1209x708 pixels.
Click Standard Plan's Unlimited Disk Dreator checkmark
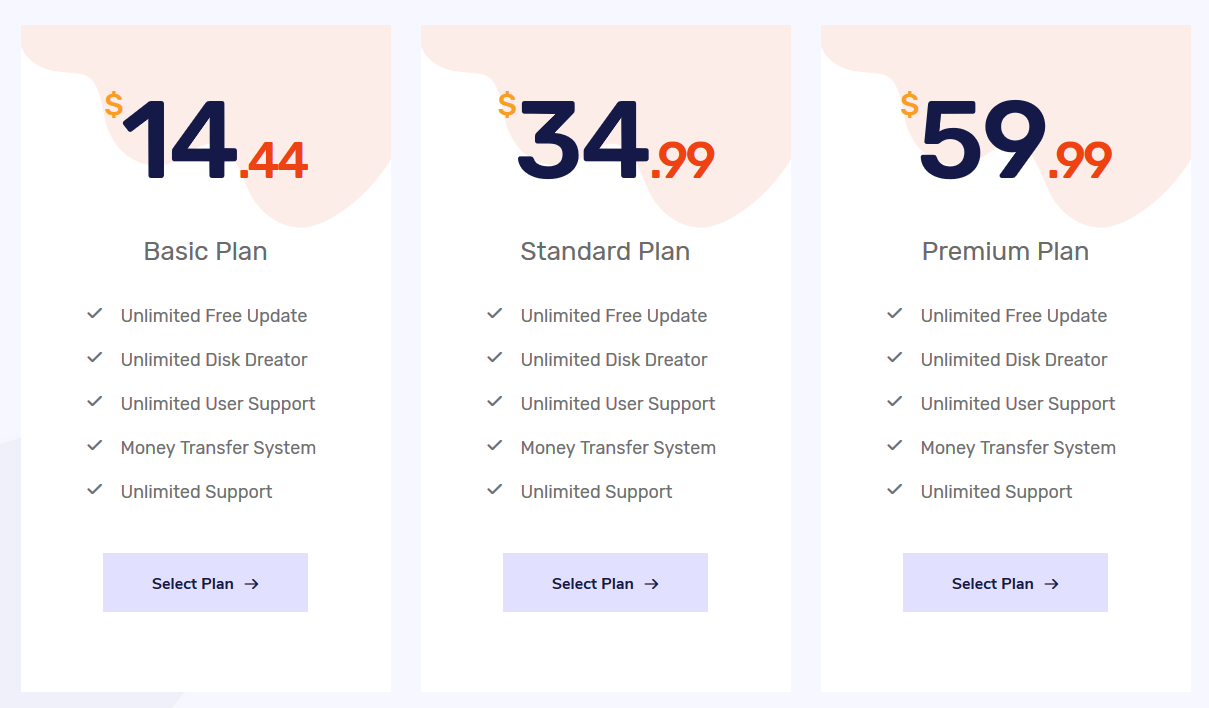[x=495, y=358]
